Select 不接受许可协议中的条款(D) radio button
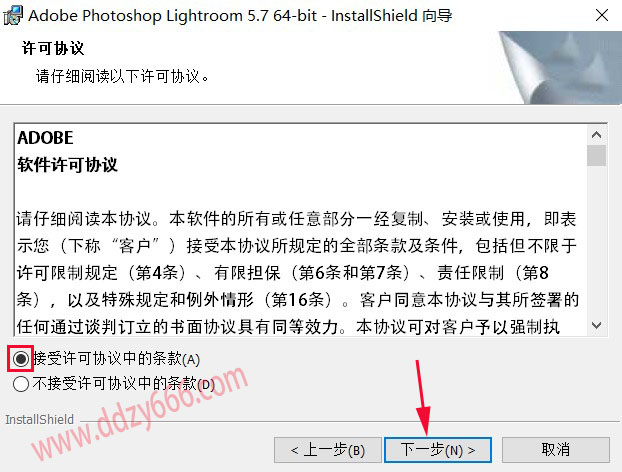Viewport: 622px width, 472px height. pyautogui.click(x=21, y=384)
